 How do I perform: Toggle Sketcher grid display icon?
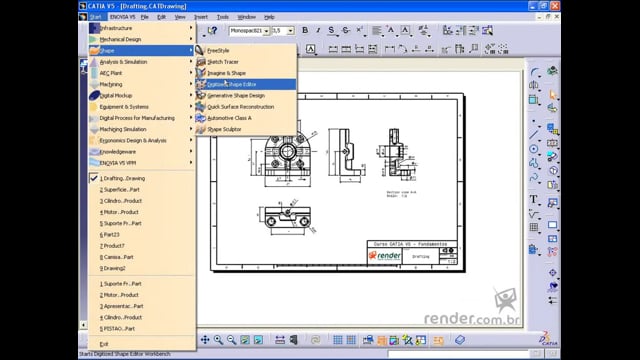point(338,340)
